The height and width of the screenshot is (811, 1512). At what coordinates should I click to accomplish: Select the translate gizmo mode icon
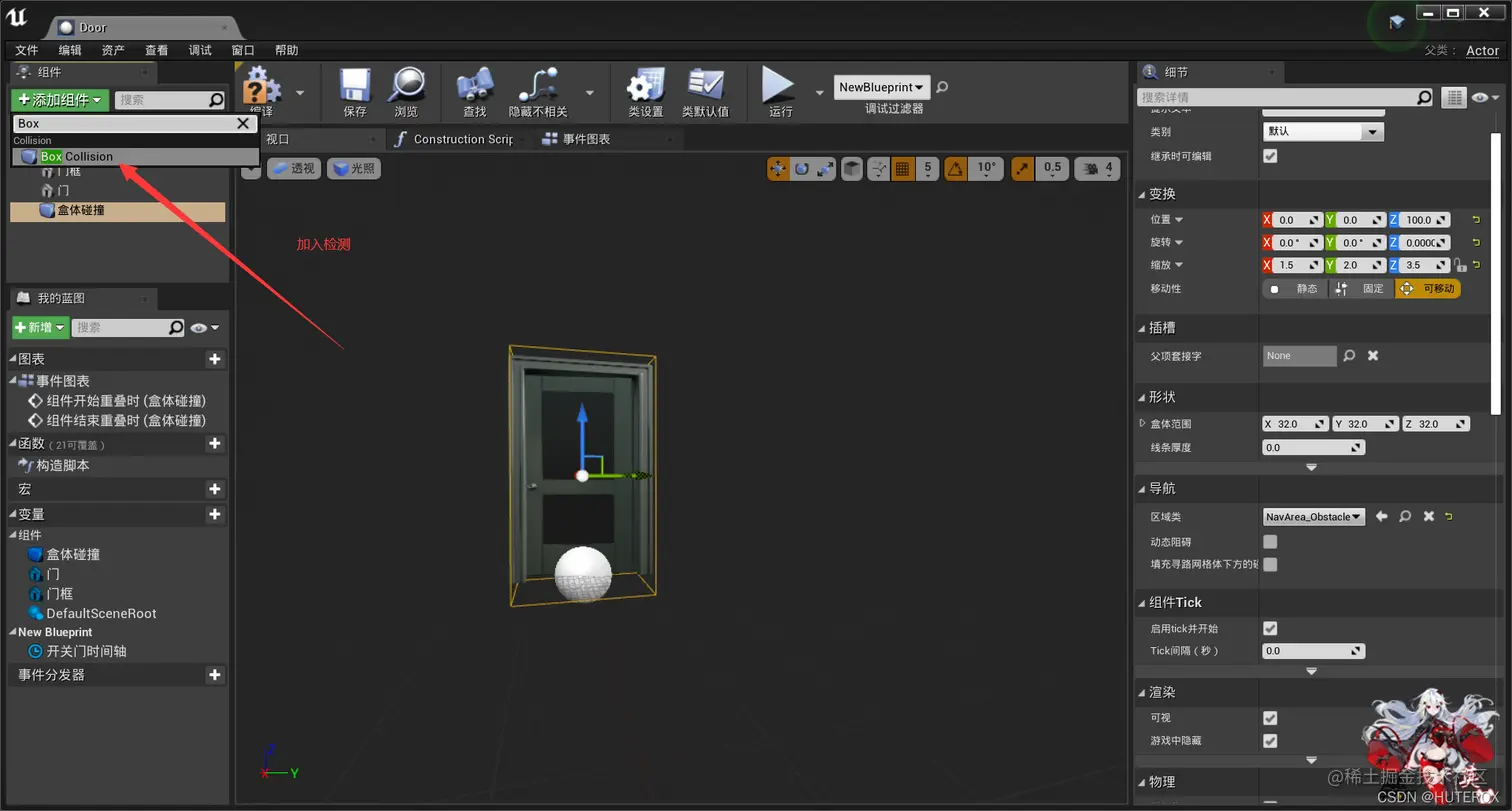tap(778, 169)
